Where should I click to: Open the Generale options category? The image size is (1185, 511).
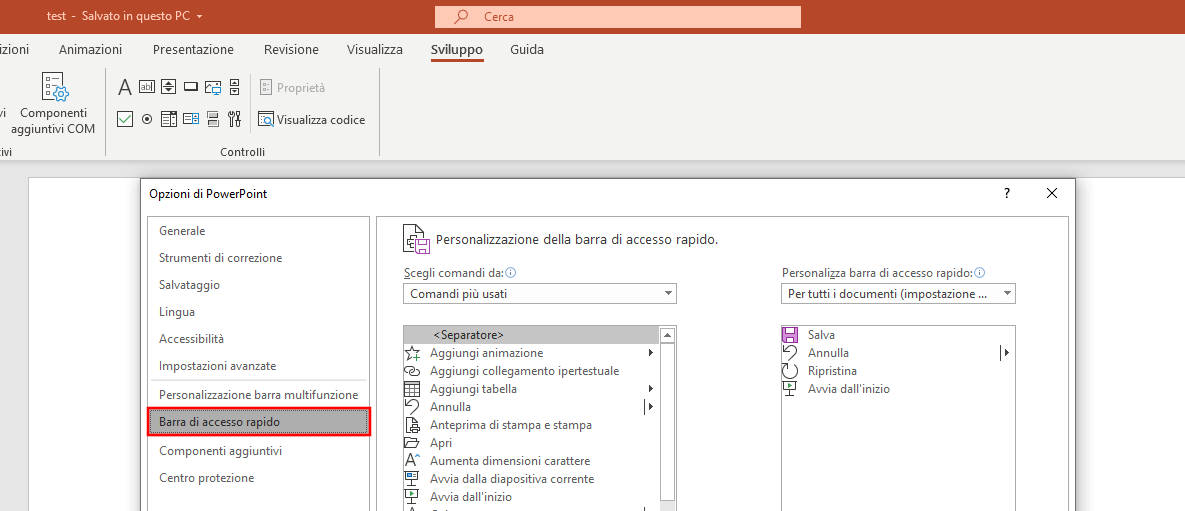click(x=258, y=231)
